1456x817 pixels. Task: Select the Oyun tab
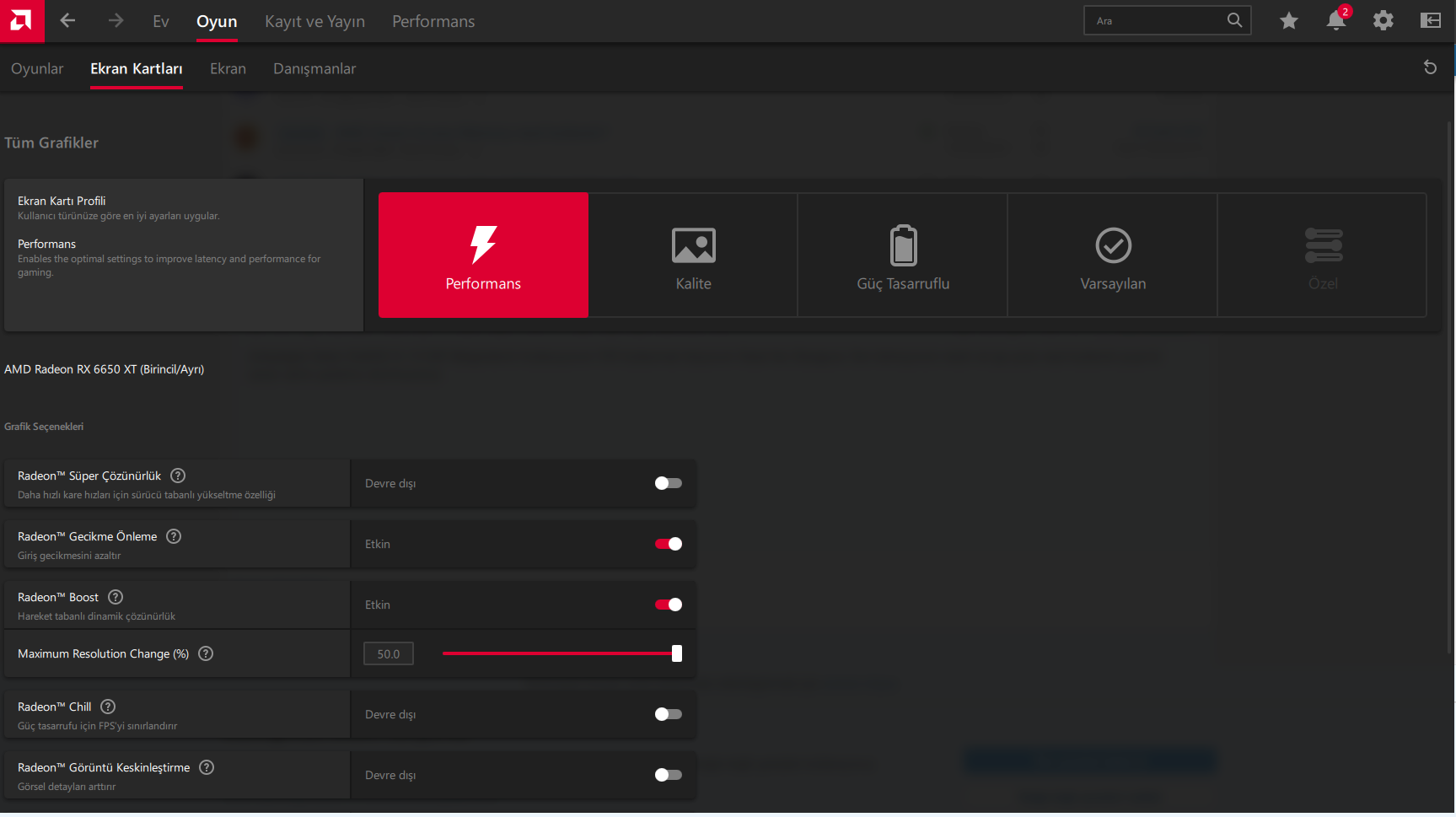(217, 21)
